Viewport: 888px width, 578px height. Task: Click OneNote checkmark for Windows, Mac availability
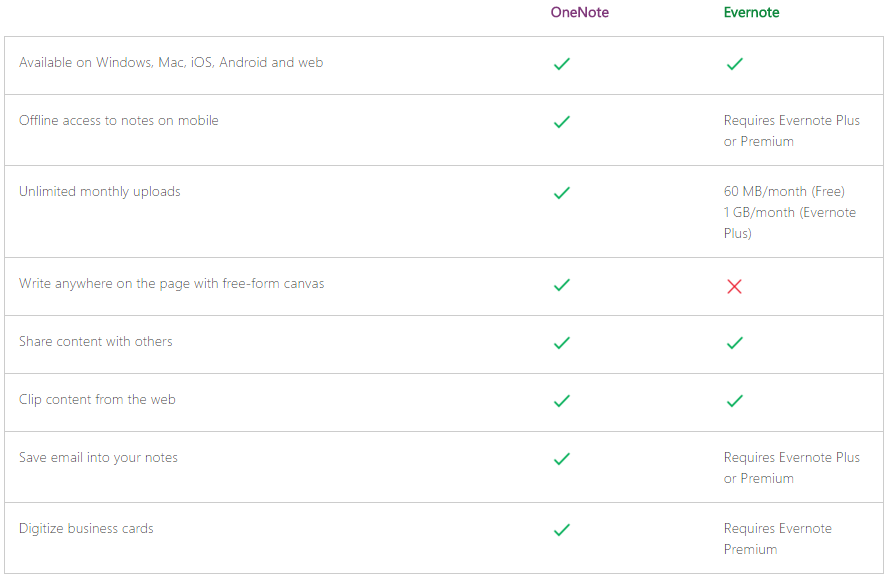point(562,64)
